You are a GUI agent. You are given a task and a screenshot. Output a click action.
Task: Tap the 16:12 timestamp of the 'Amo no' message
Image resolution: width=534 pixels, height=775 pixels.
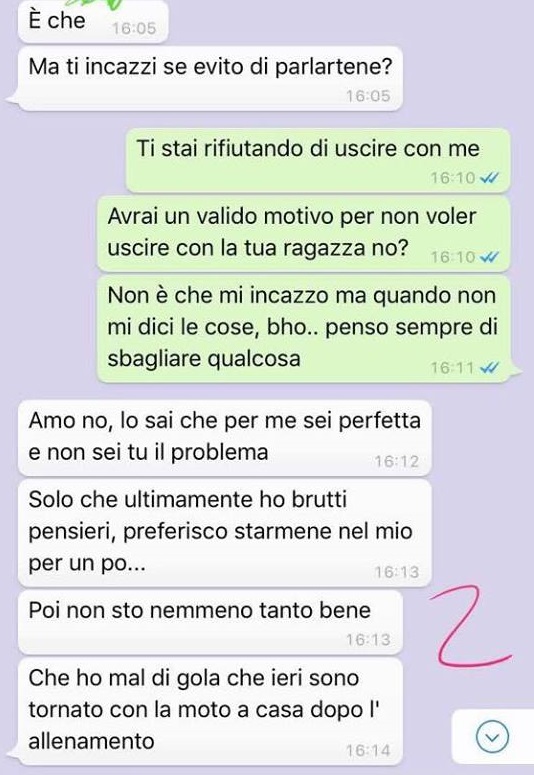click(397, 462)
